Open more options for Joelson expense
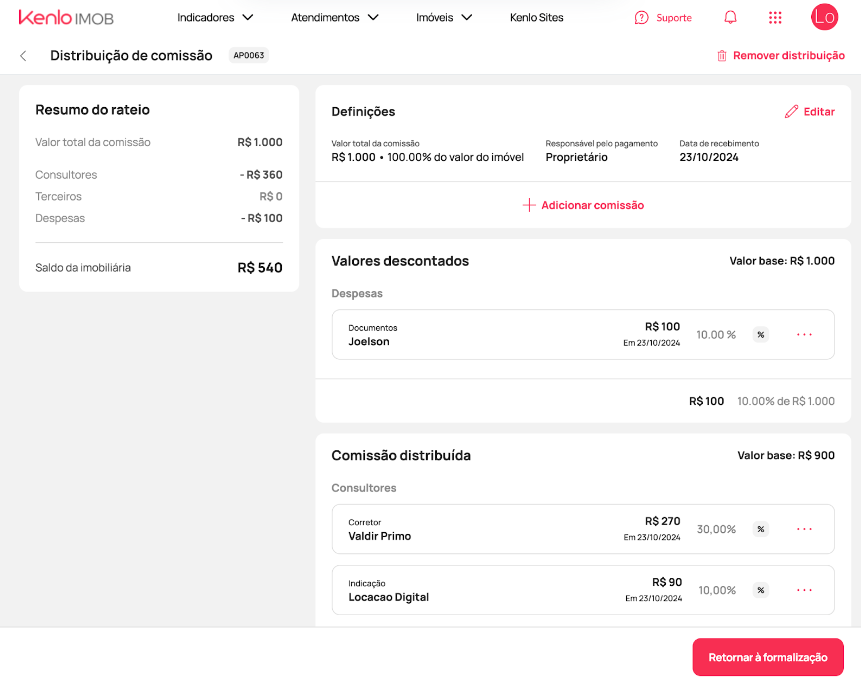The height and width of the screenshot is (687, 861). pos(804,334)
